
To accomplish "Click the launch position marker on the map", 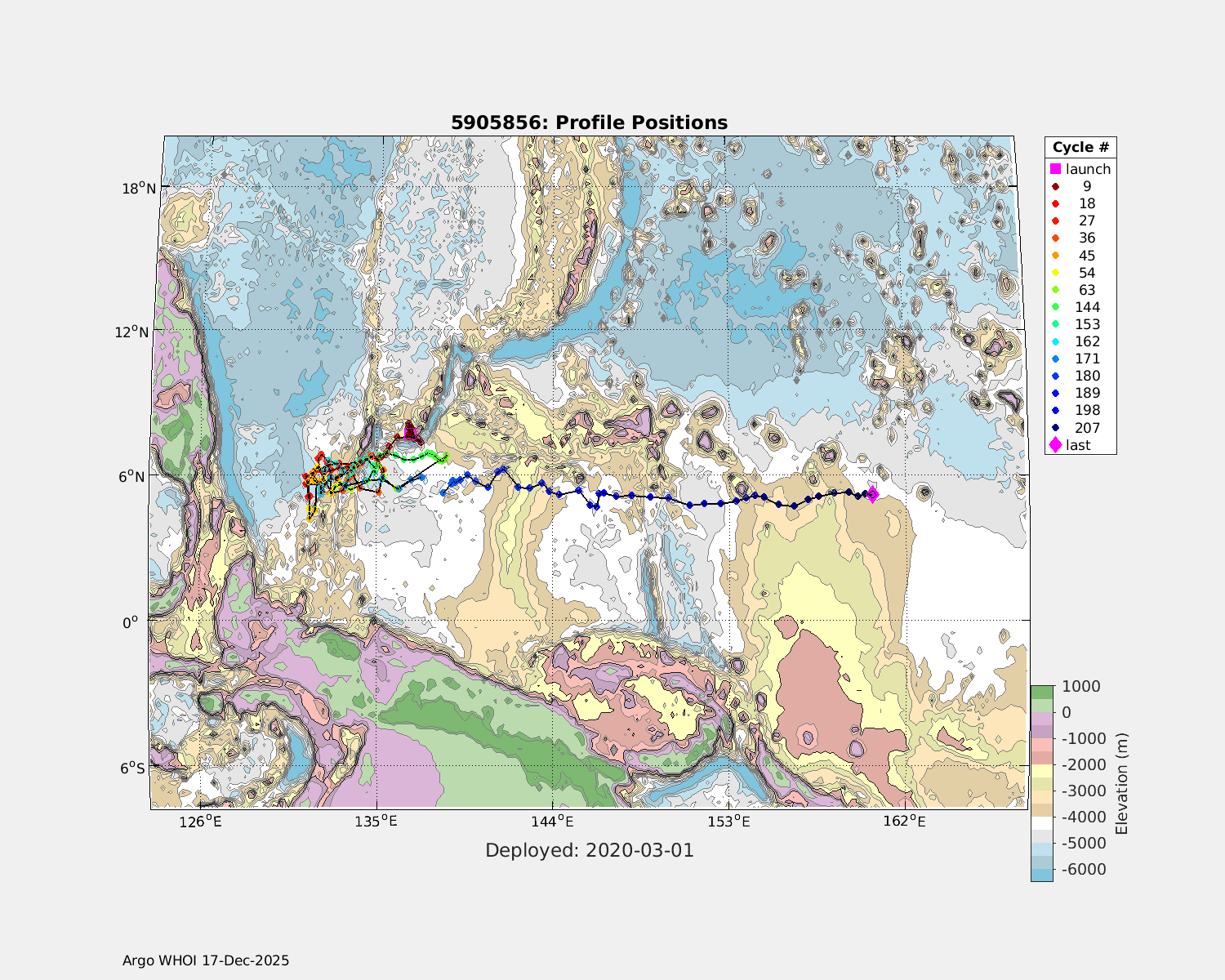I will (x=410, y=431).
